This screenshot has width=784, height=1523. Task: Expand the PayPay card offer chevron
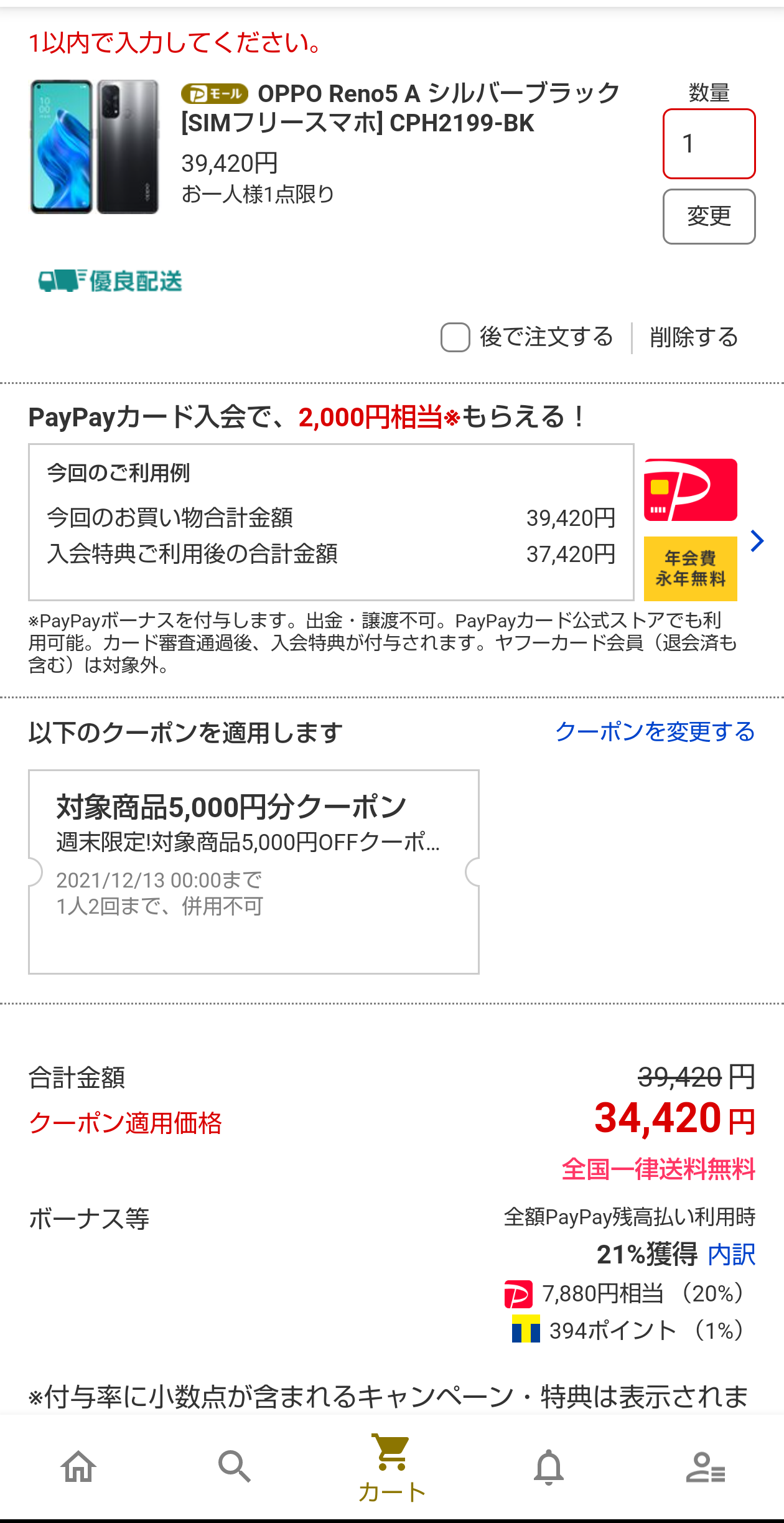[757, 540]
